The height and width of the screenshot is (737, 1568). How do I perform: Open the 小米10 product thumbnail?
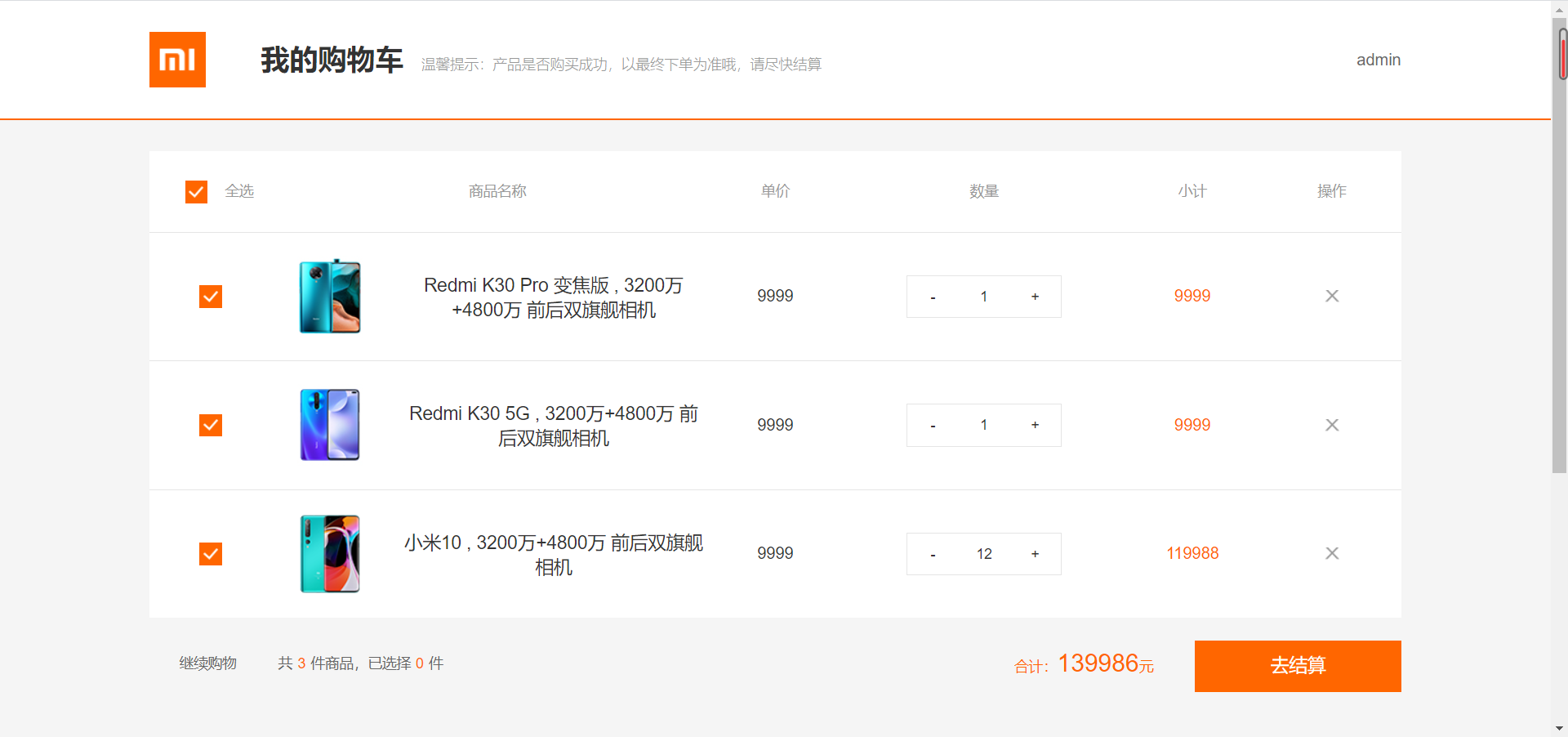click(x=330, y=554)
